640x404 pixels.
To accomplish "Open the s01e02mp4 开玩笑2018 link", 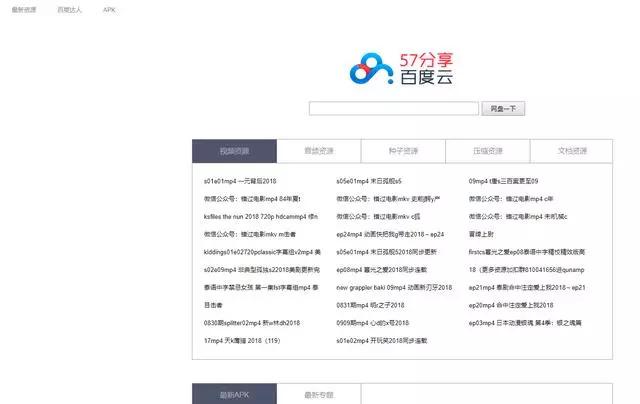I will pyautogui.click(x=382, y=340).
